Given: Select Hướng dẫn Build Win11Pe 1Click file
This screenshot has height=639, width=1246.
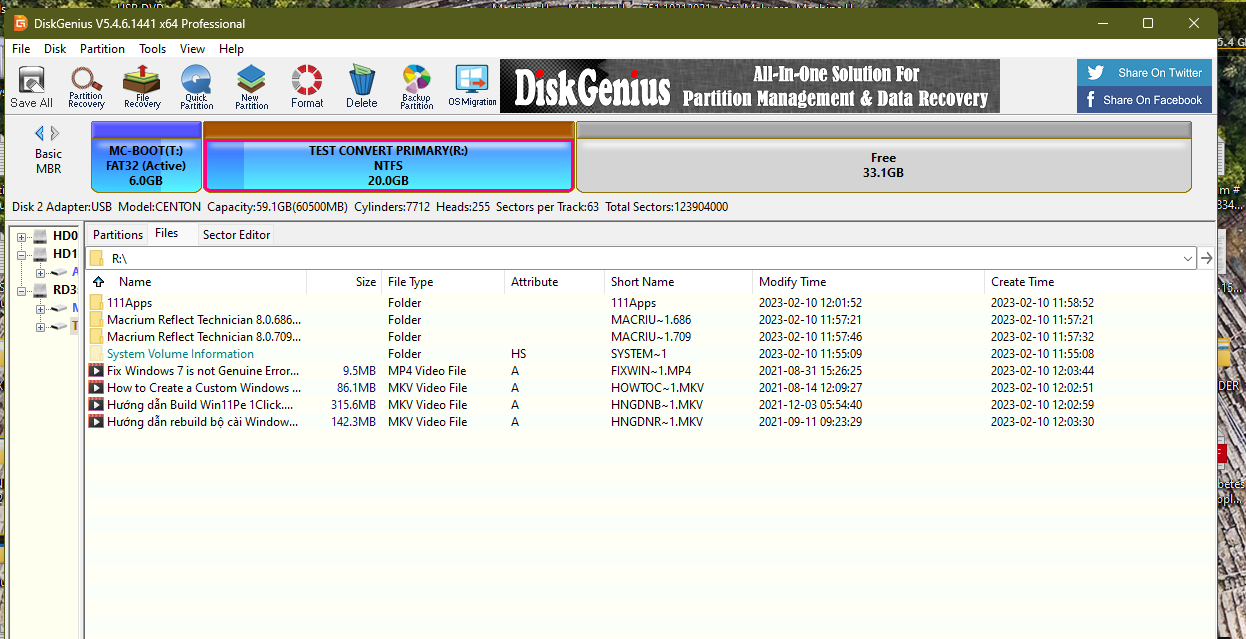Looking at the screenshot, I should click(x=201, y=405).
